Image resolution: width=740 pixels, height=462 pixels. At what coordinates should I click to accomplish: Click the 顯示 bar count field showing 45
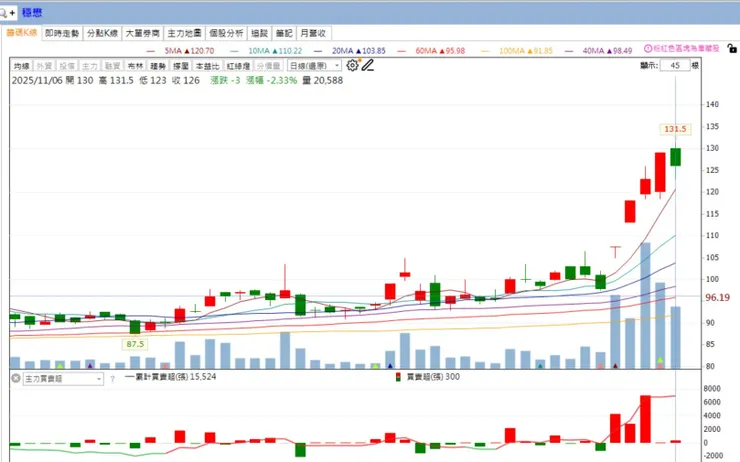click(675, 66)
